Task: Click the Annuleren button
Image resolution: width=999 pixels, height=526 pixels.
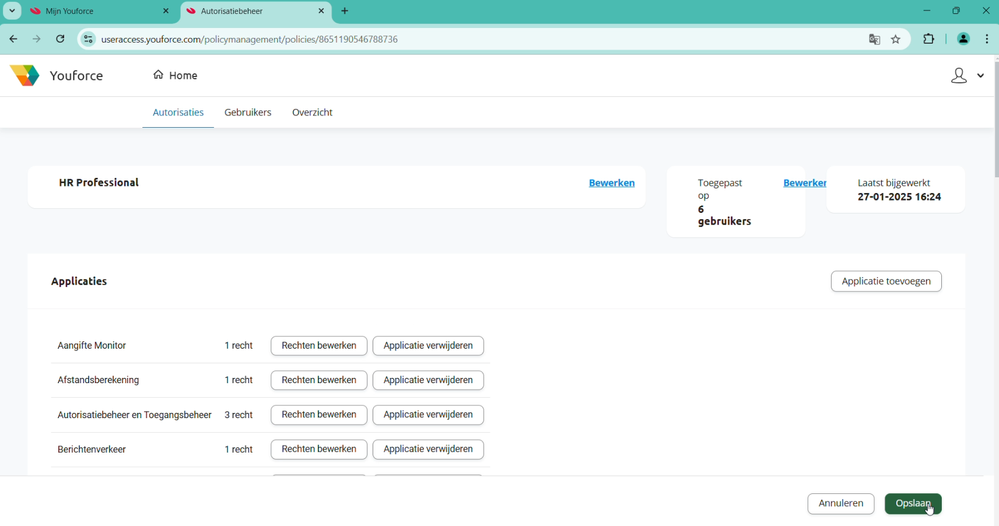Action: pyautogui.click(x=840, y=503)
